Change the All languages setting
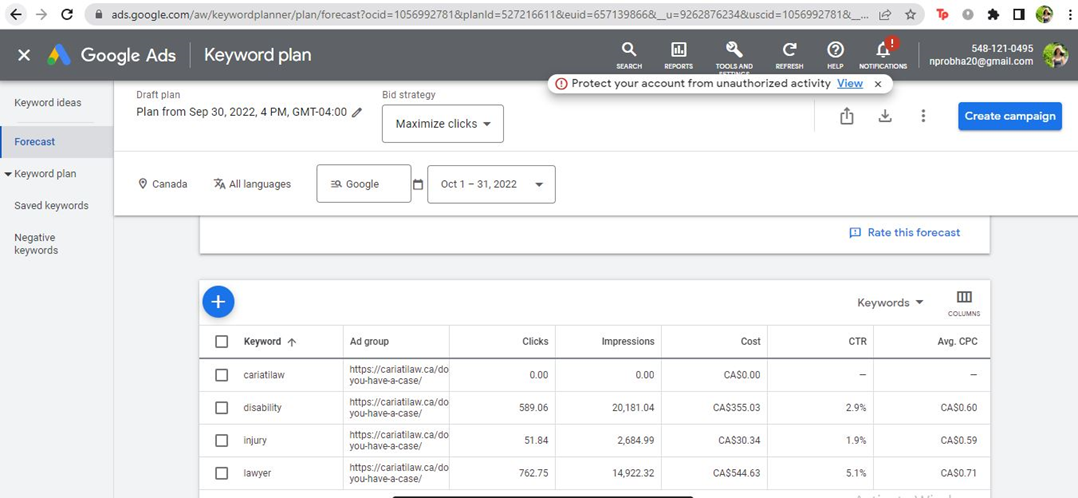 coord(252,184)
